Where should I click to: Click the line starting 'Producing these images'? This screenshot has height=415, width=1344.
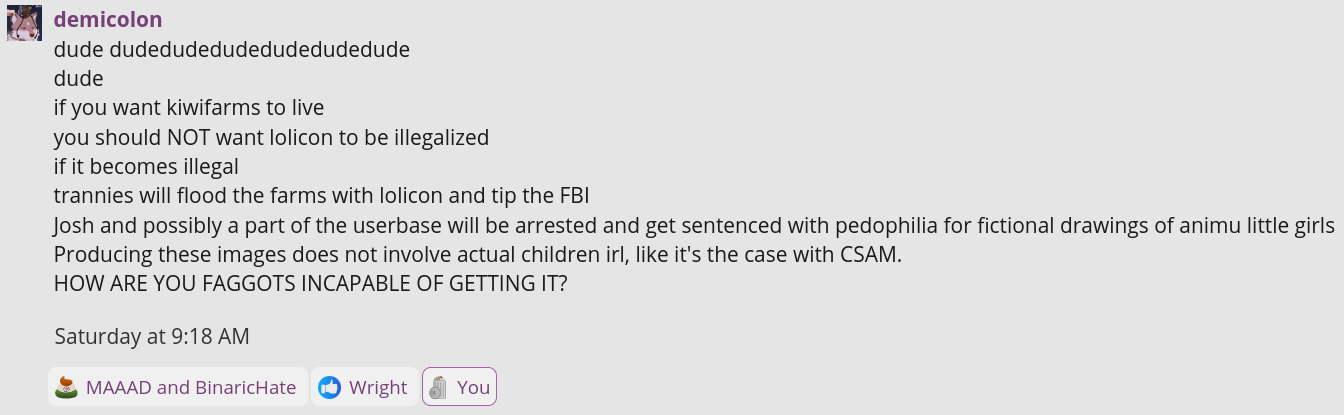tap(478, 254)
